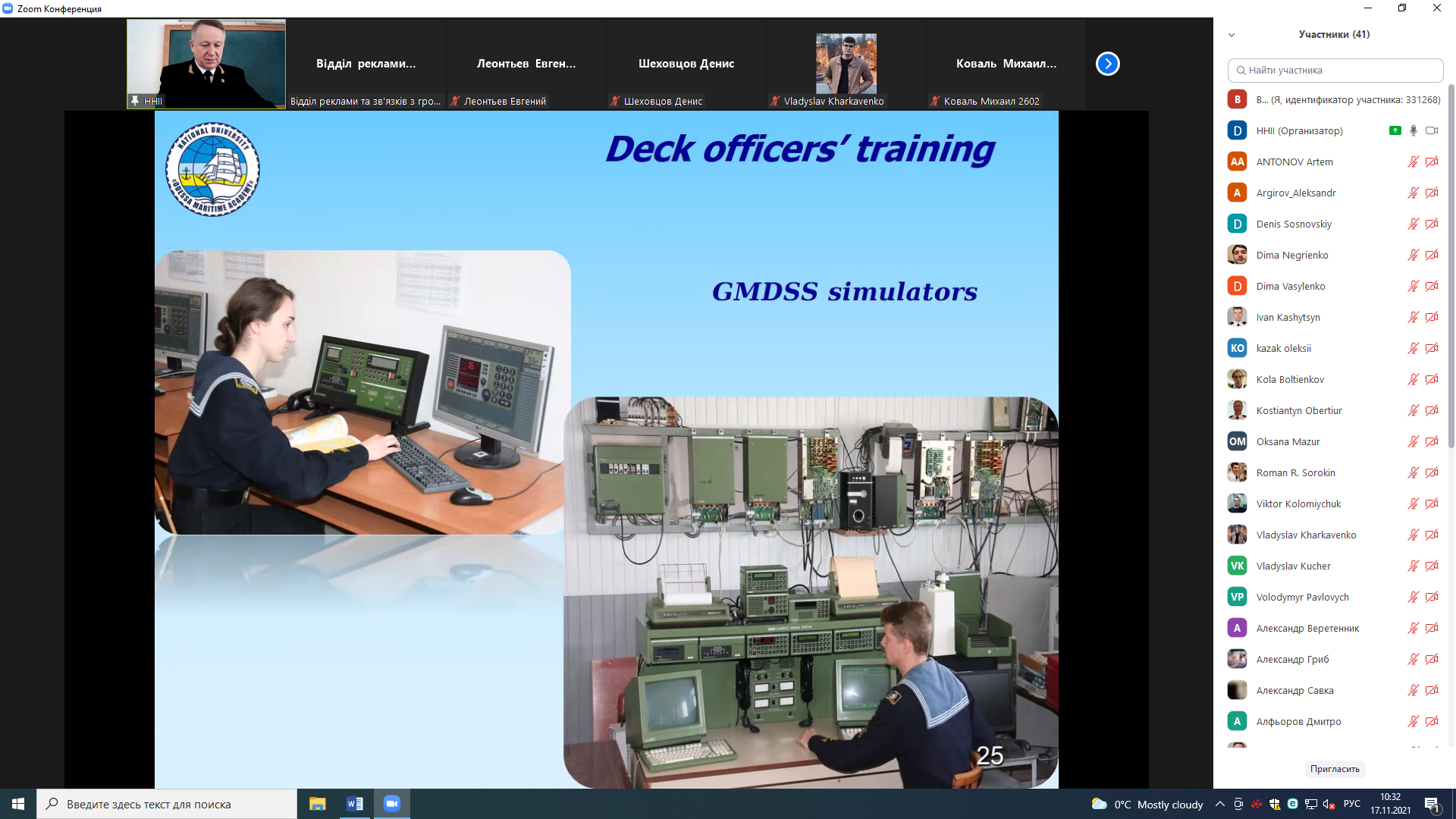Click the camera icon for Ivan Kashytsyn
The height and width of the screenshot is (819, 1456).
[x=1432, y=317]
